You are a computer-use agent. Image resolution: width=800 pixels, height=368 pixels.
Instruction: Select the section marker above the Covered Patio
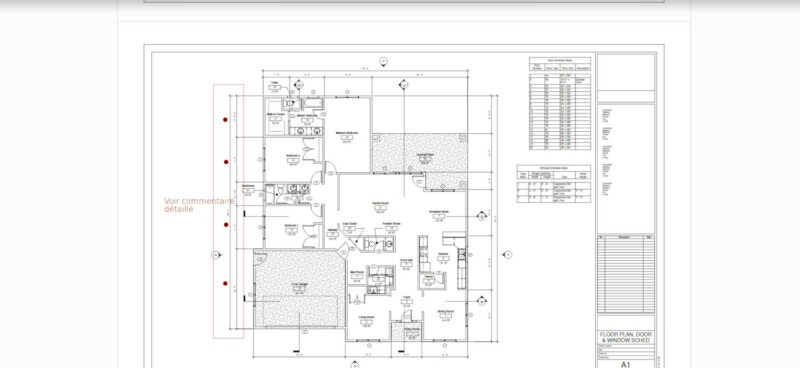pyautogui.click(x=404, y=84)
